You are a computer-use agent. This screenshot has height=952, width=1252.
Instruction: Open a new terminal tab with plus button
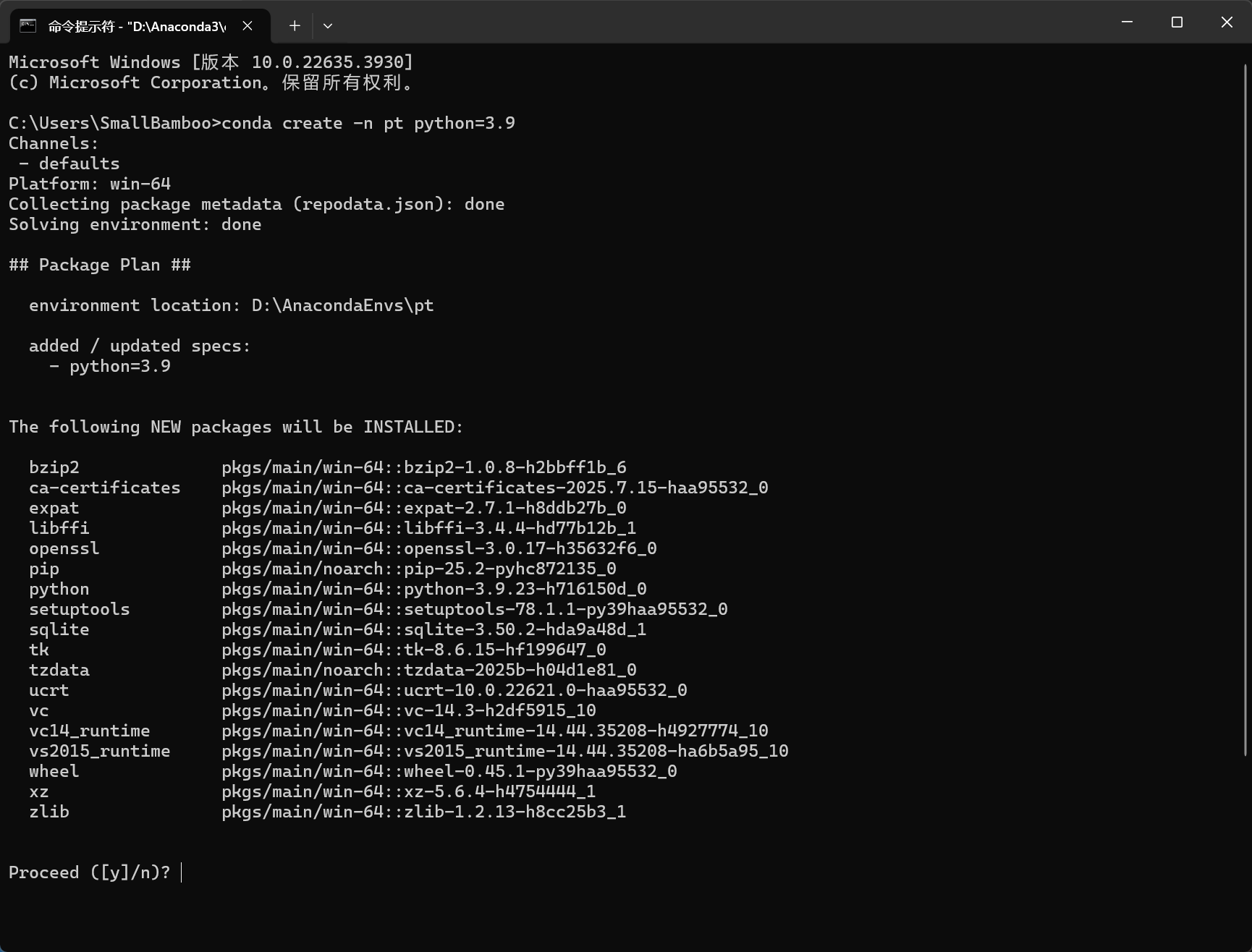[x=295, y=26]
